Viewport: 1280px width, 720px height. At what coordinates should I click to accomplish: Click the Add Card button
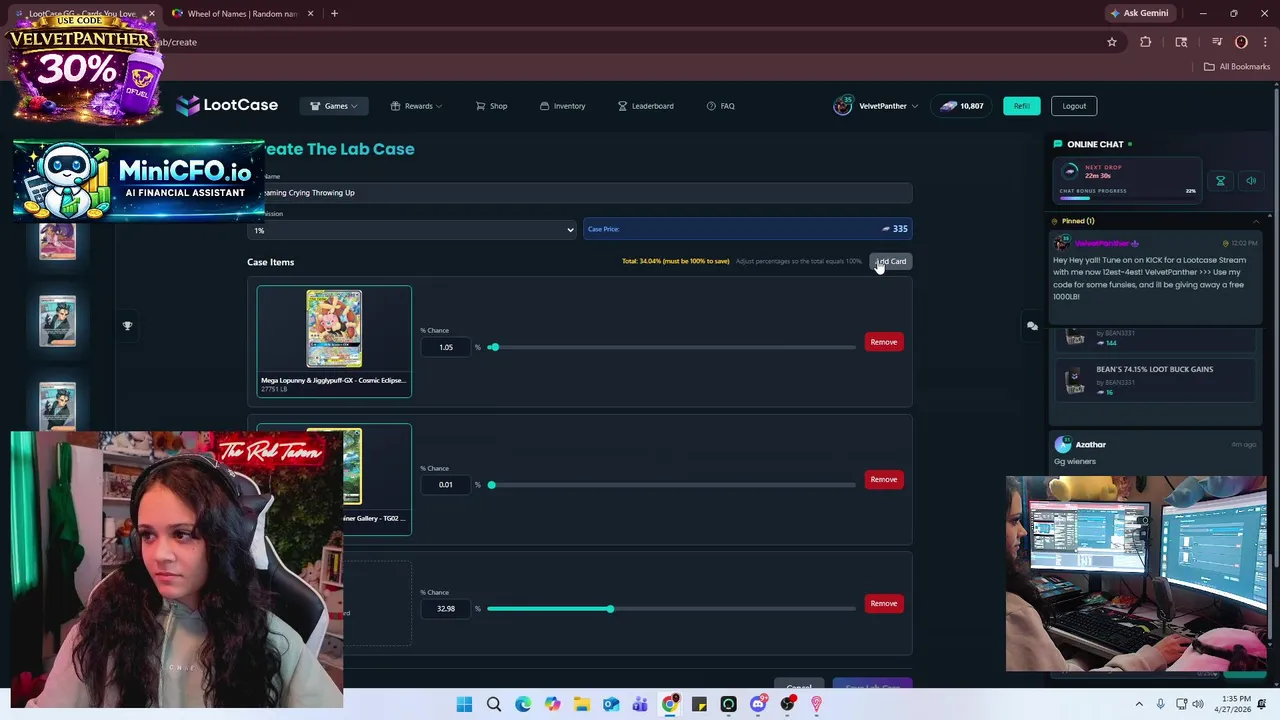pos(890,262)
